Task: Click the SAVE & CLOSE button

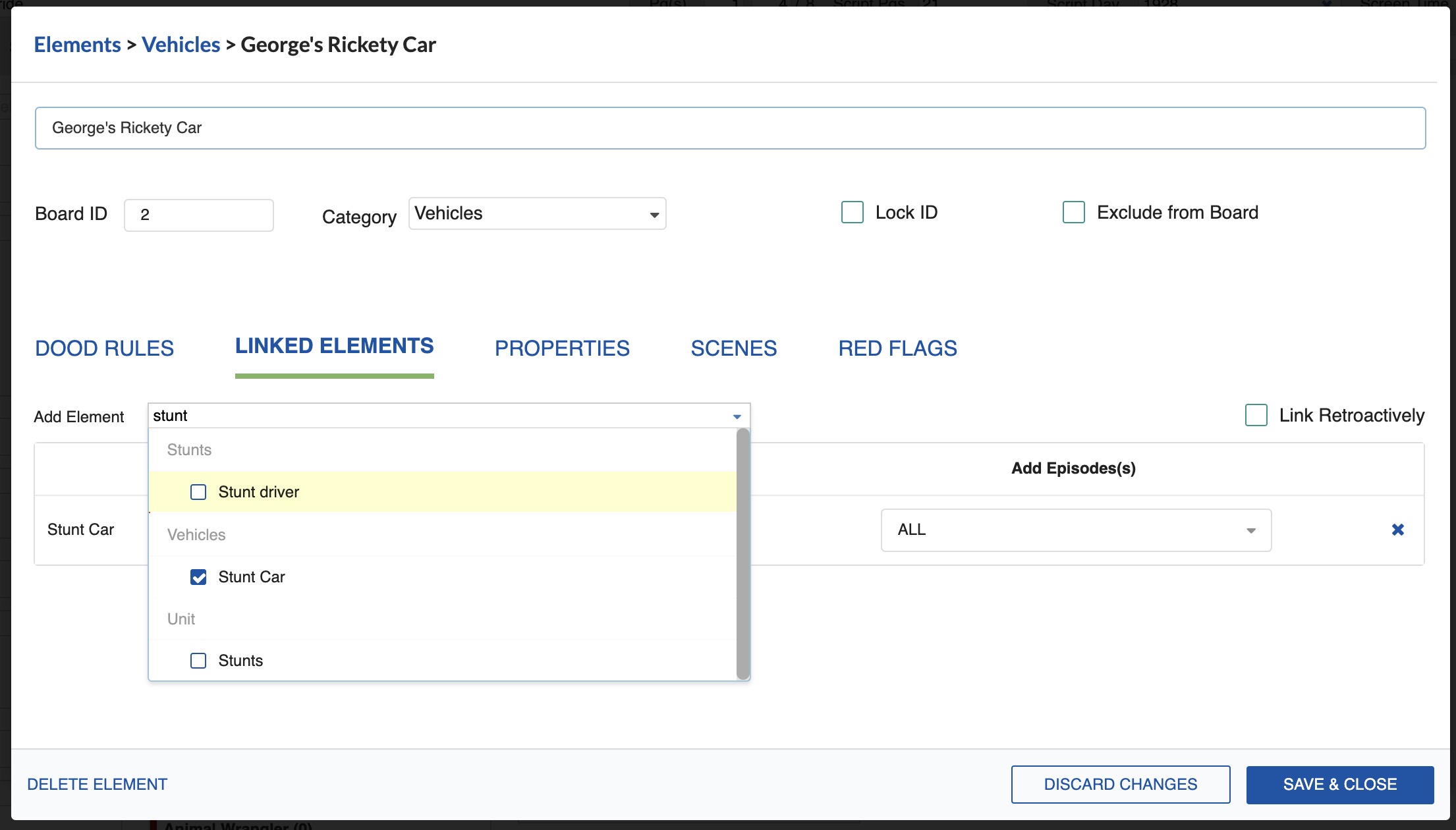Action: tap(1339, 784)
